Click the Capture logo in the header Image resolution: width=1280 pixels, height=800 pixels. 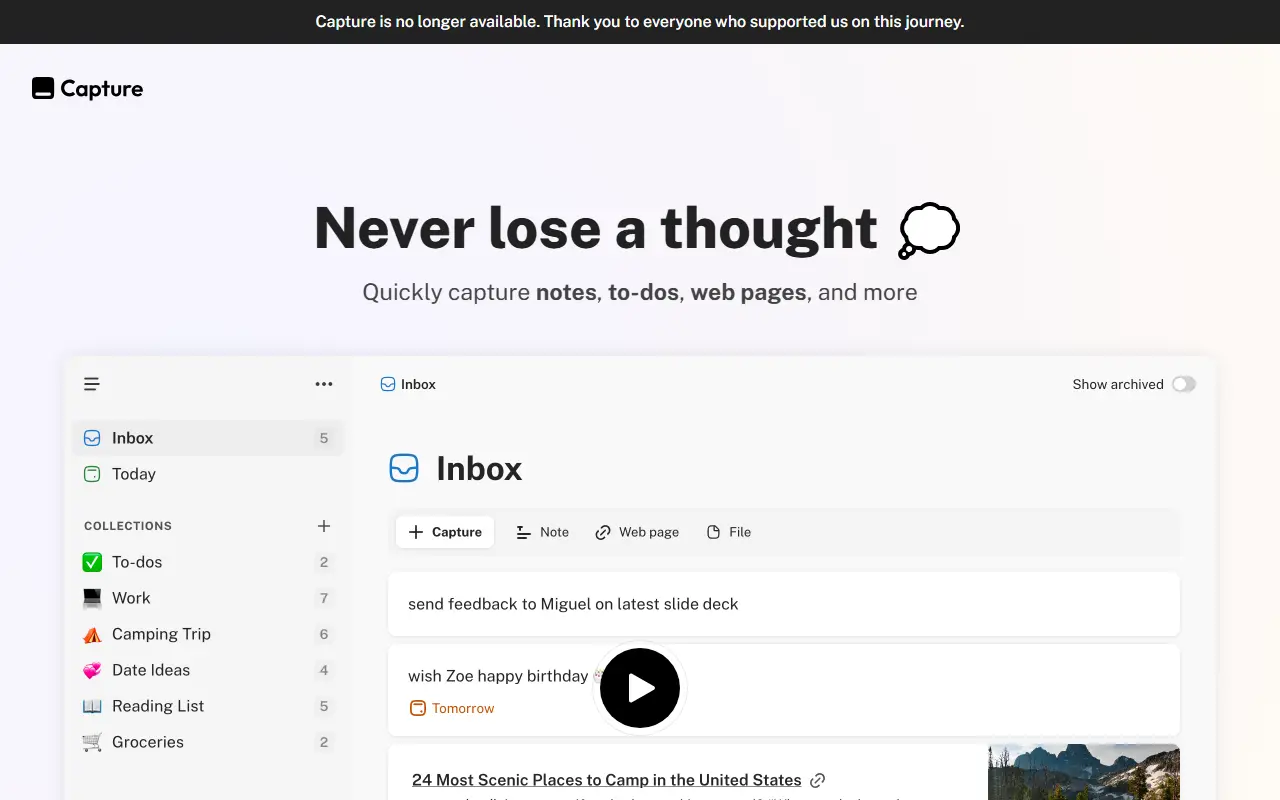point(88,89)
